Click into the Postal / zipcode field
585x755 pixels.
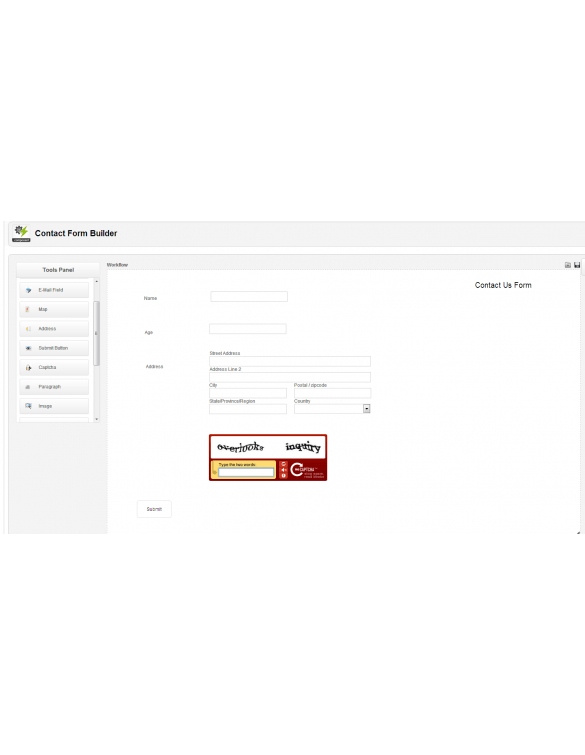tap(333, 393)
